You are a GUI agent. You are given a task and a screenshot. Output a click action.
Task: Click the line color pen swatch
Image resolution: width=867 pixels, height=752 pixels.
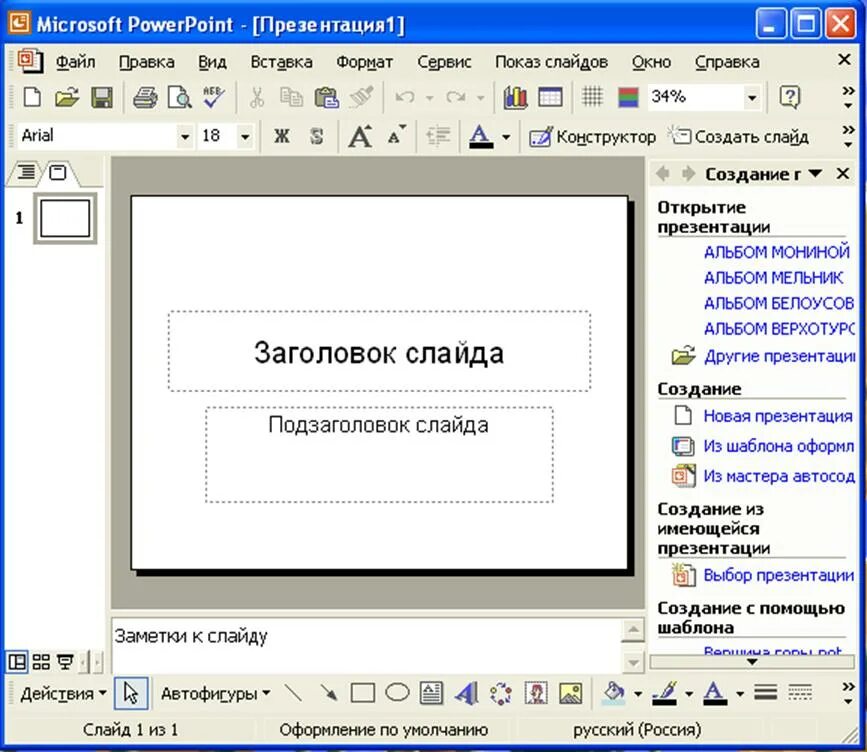click(x=665, y=693)
